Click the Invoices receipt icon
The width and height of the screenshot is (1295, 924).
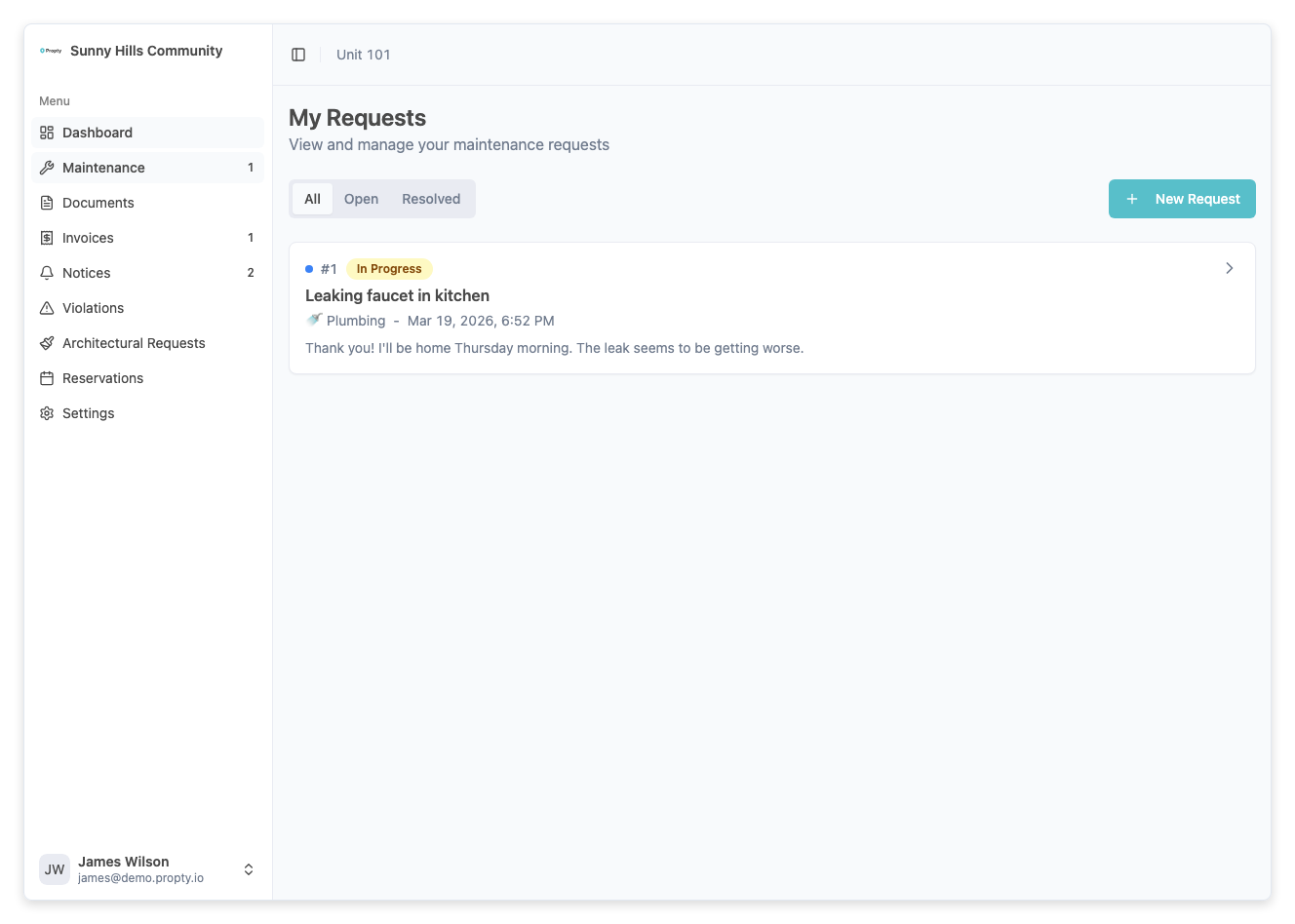coord(47,238)
